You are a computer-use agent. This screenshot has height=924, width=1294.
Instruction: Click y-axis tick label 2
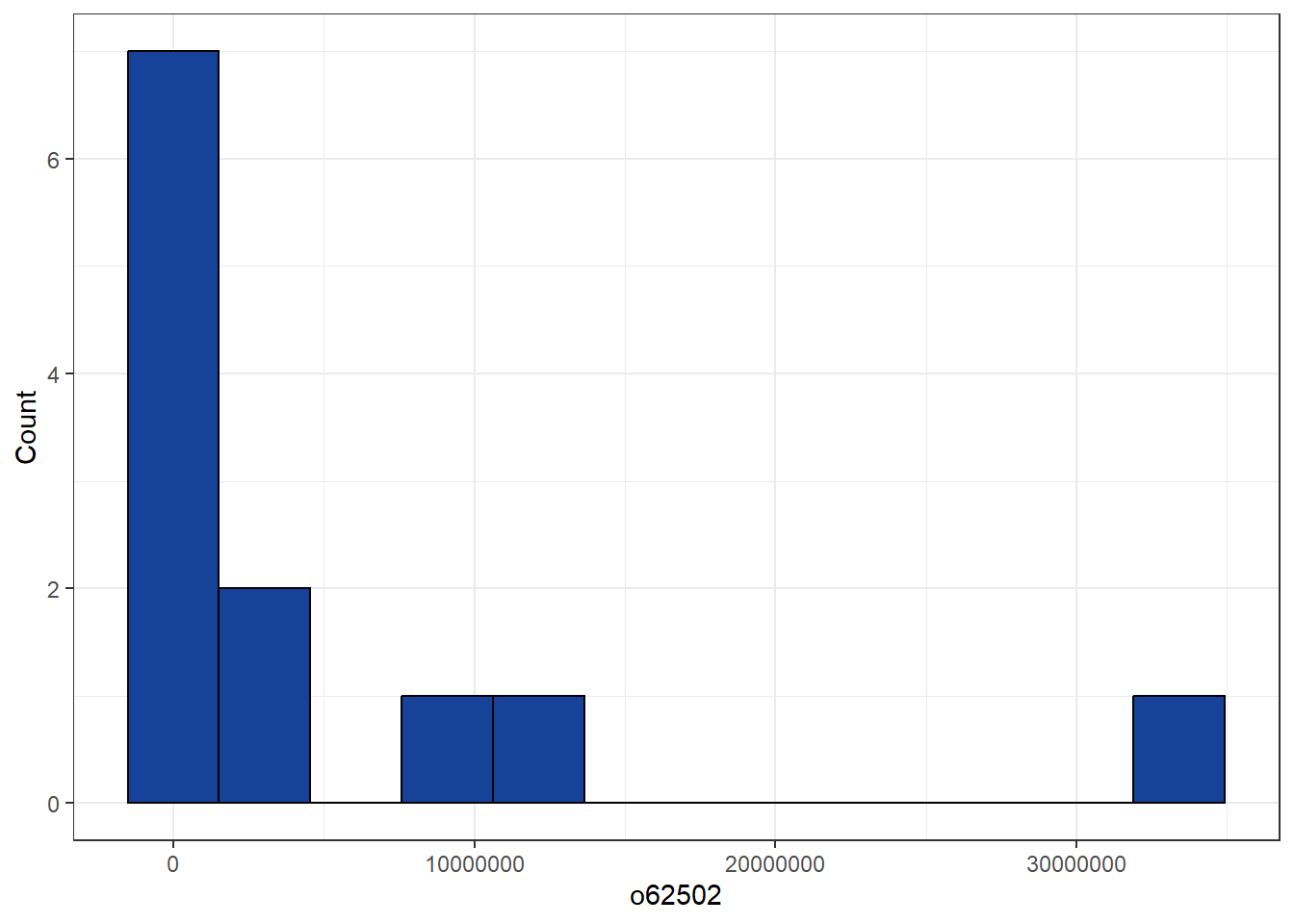click(x=54, y=589)
